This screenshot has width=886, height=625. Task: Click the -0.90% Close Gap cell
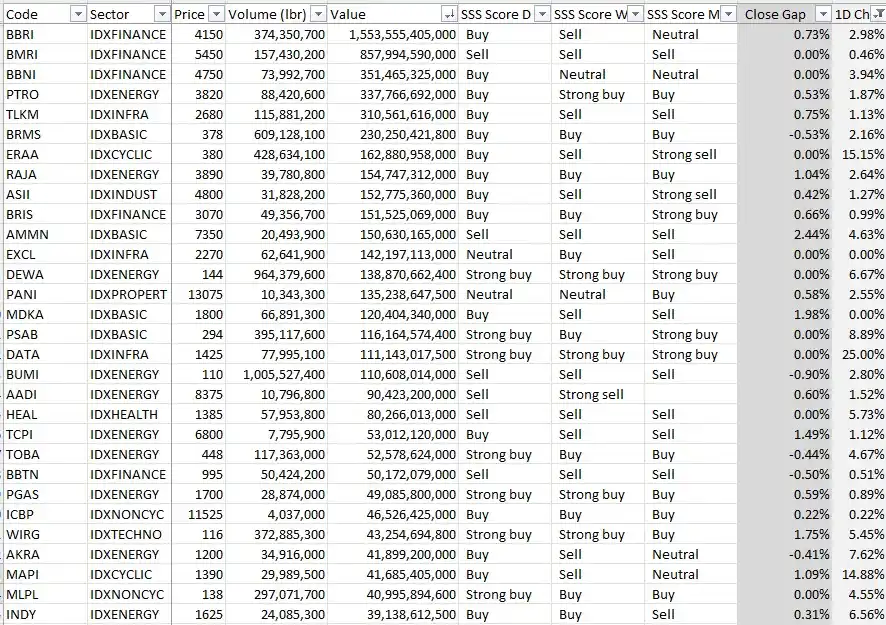[784, 375]
